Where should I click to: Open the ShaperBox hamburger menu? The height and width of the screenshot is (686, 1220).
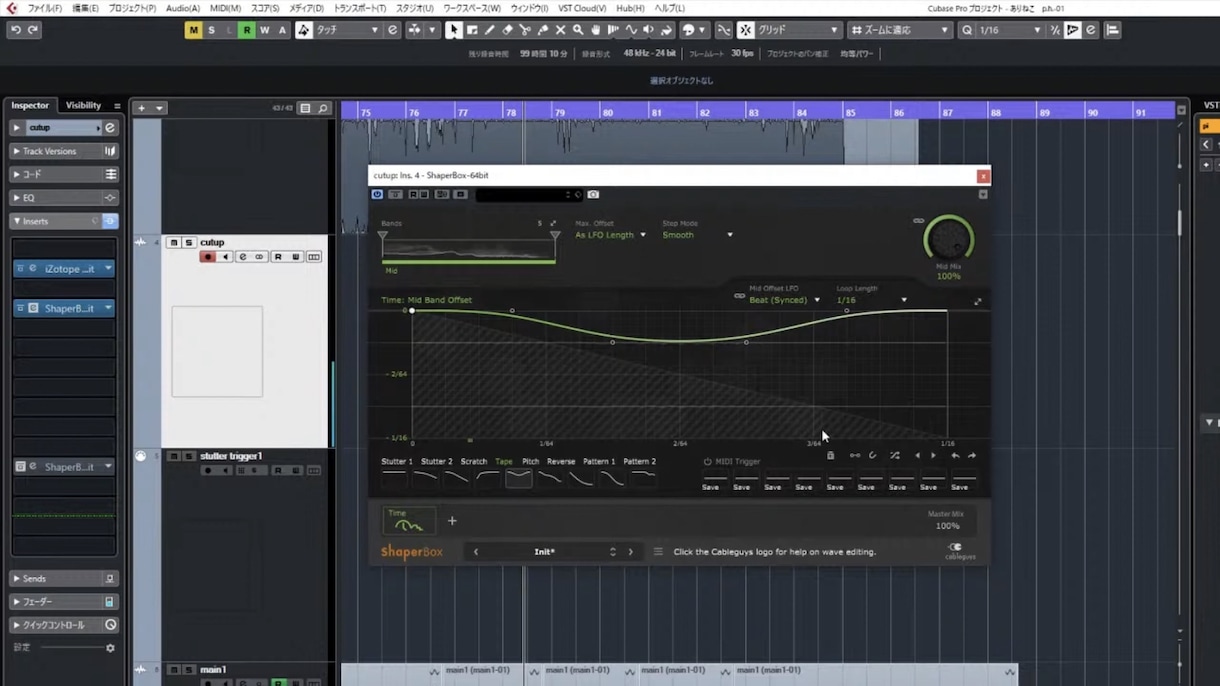click(x=658, y=552)
